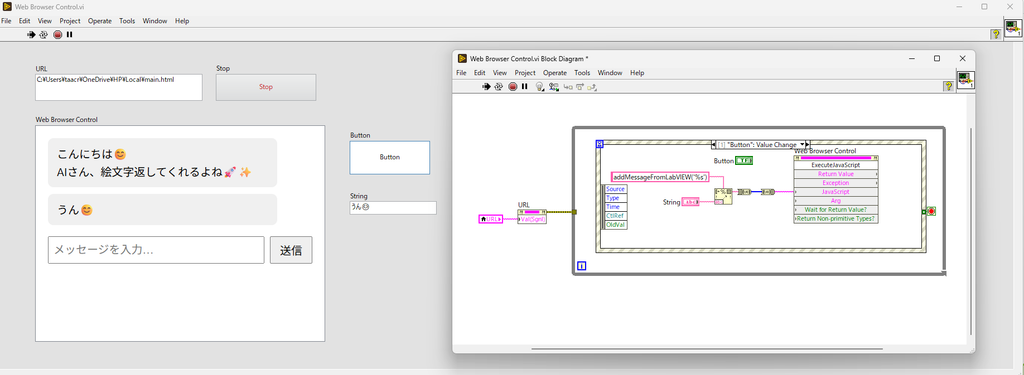Open the event case selector dropdown

coord(802,144)
